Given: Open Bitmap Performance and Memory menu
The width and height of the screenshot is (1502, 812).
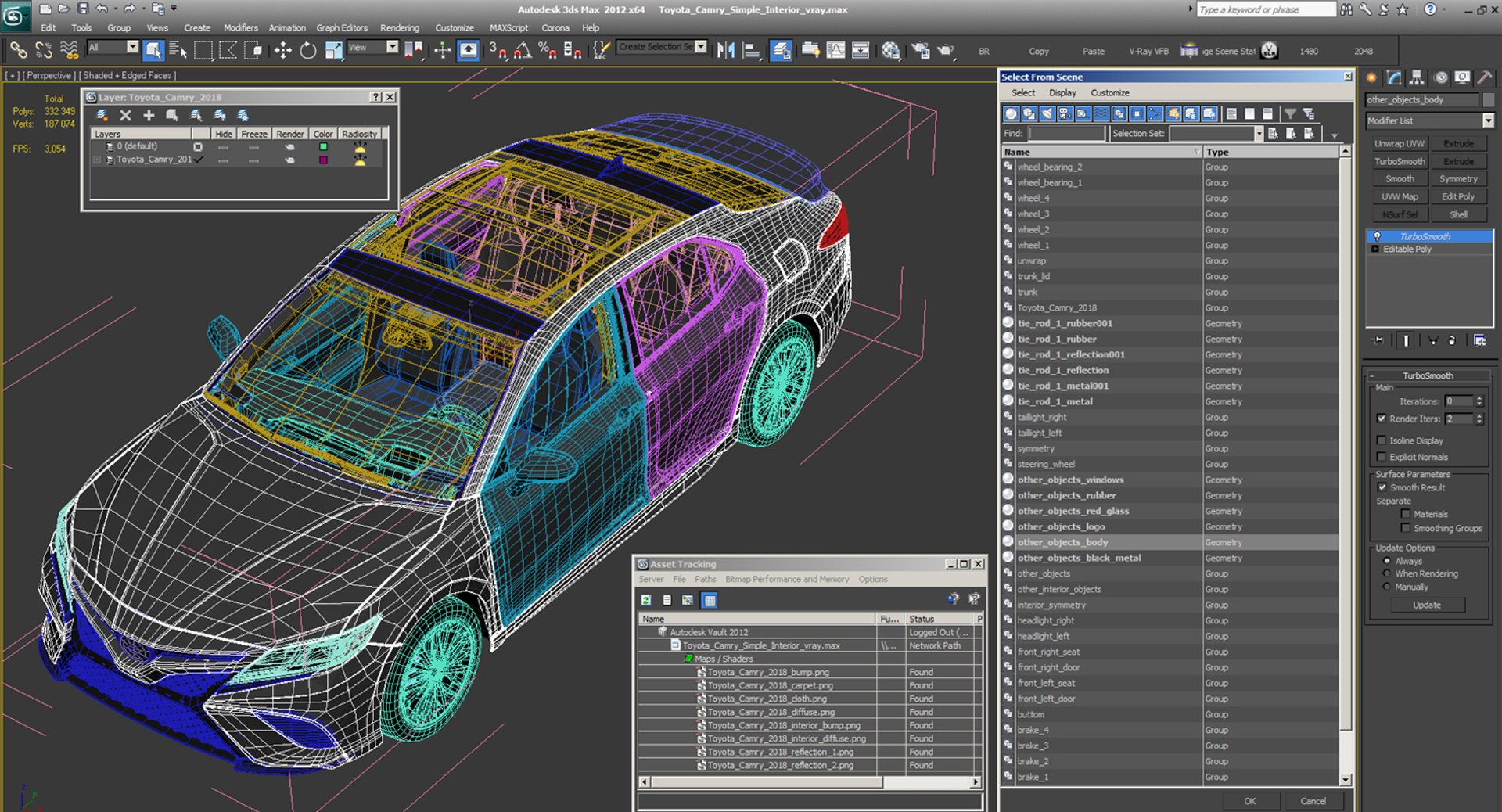Looking at the screenshot, I should [787, 580].
